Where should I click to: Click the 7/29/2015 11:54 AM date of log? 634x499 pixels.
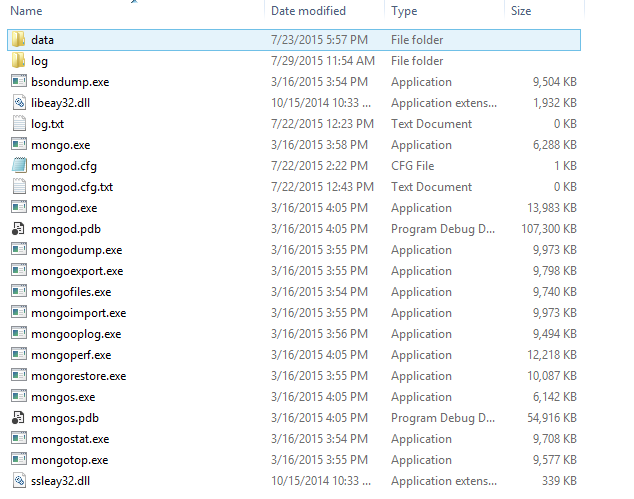pyautogui.click(x=323, y=61)
